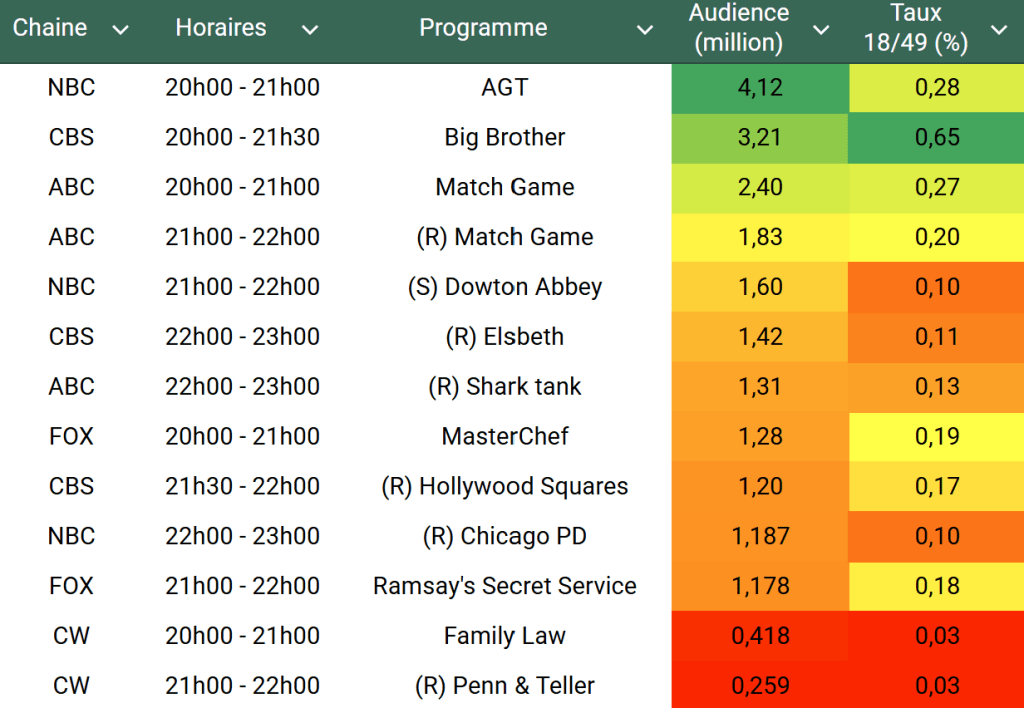Image resolution: width=1024 pixels, height=708 pixels.
Task: Select the MasterChef programme cell
Action: tap(505, 437)
